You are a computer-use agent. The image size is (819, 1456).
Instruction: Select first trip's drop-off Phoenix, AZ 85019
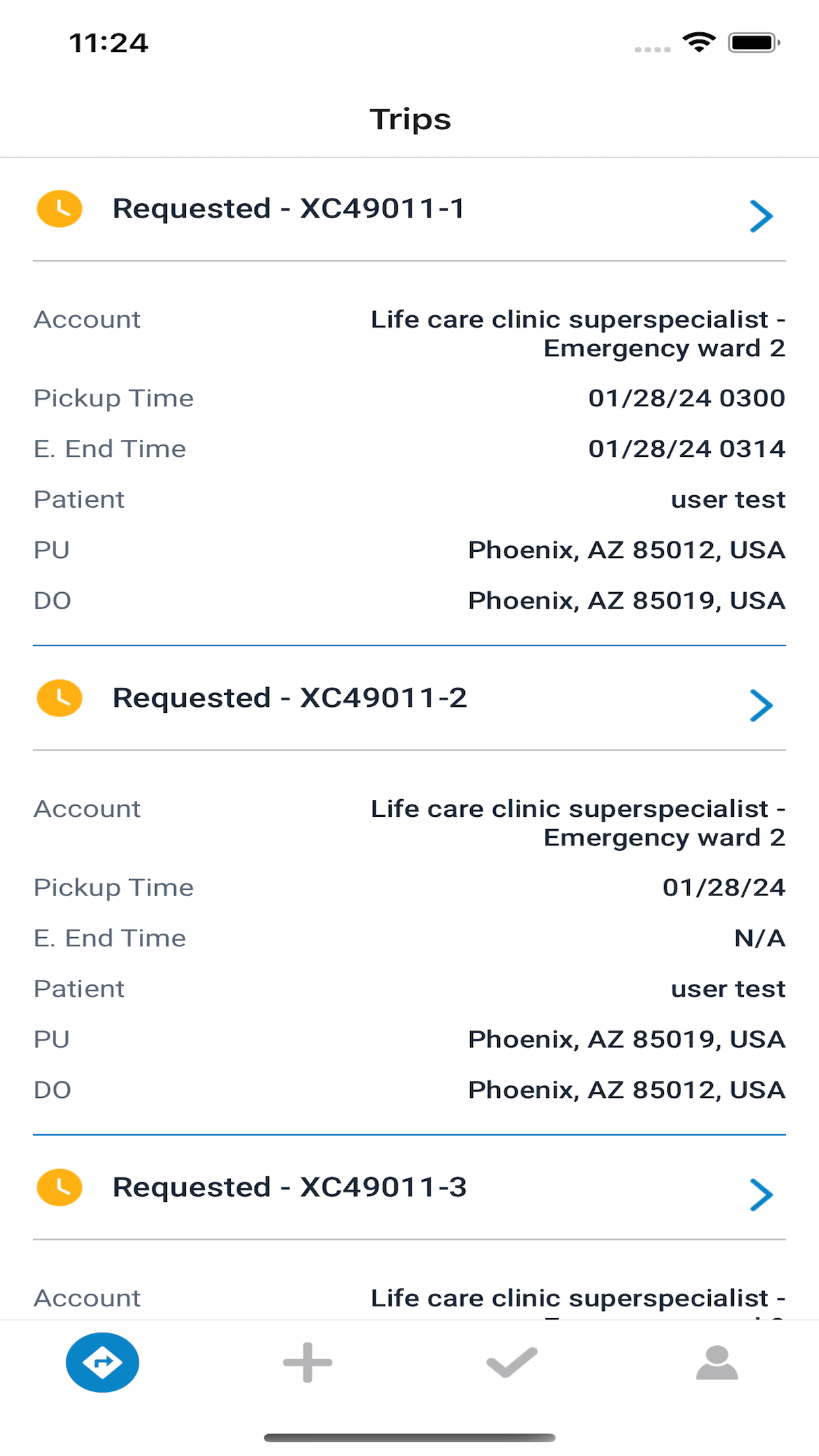[x=626, y=601]
